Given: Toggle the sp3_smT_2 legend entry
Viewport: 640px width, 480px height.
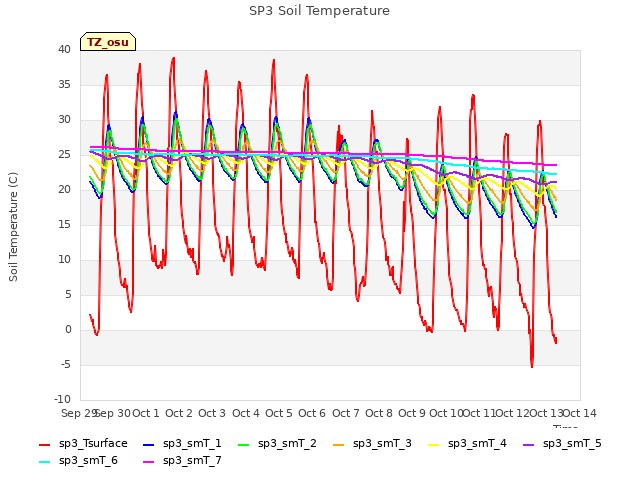Looking at the screenshot, I should 277,444.
